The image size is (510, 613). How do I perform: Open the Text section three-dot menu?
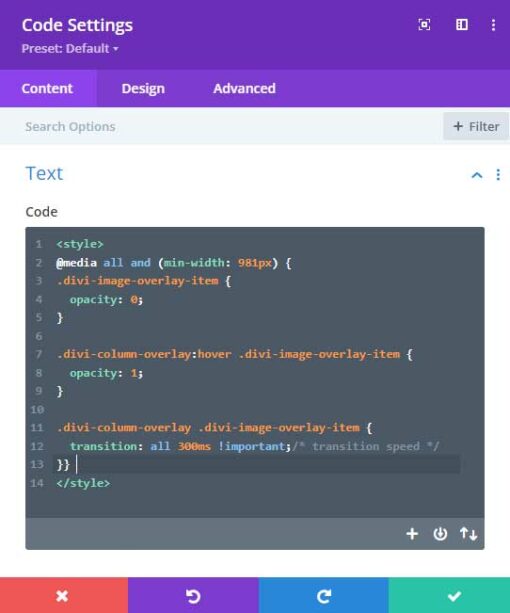coord(498,174)
